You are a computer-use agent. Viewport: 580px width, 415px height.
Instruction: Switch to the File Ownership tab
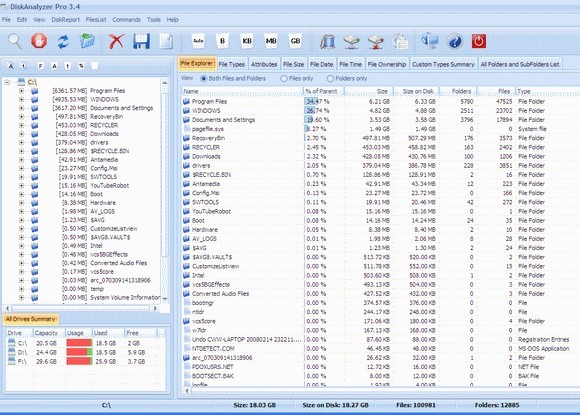[387, 64]
